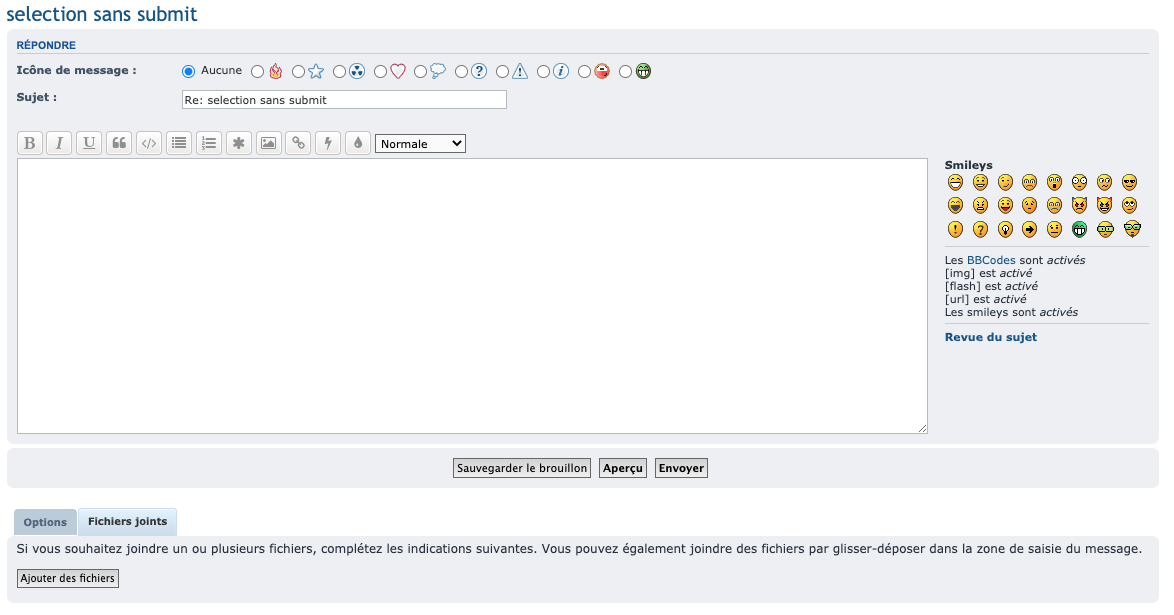1174x615 pixels.
Task: Pick the warning triangle message icon radio
Action: [503, 71]
